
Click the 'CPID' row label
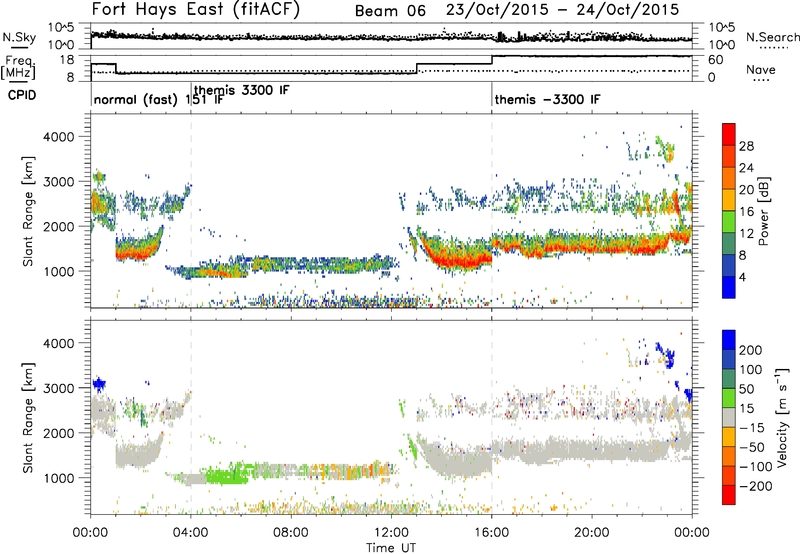point(22,95)
